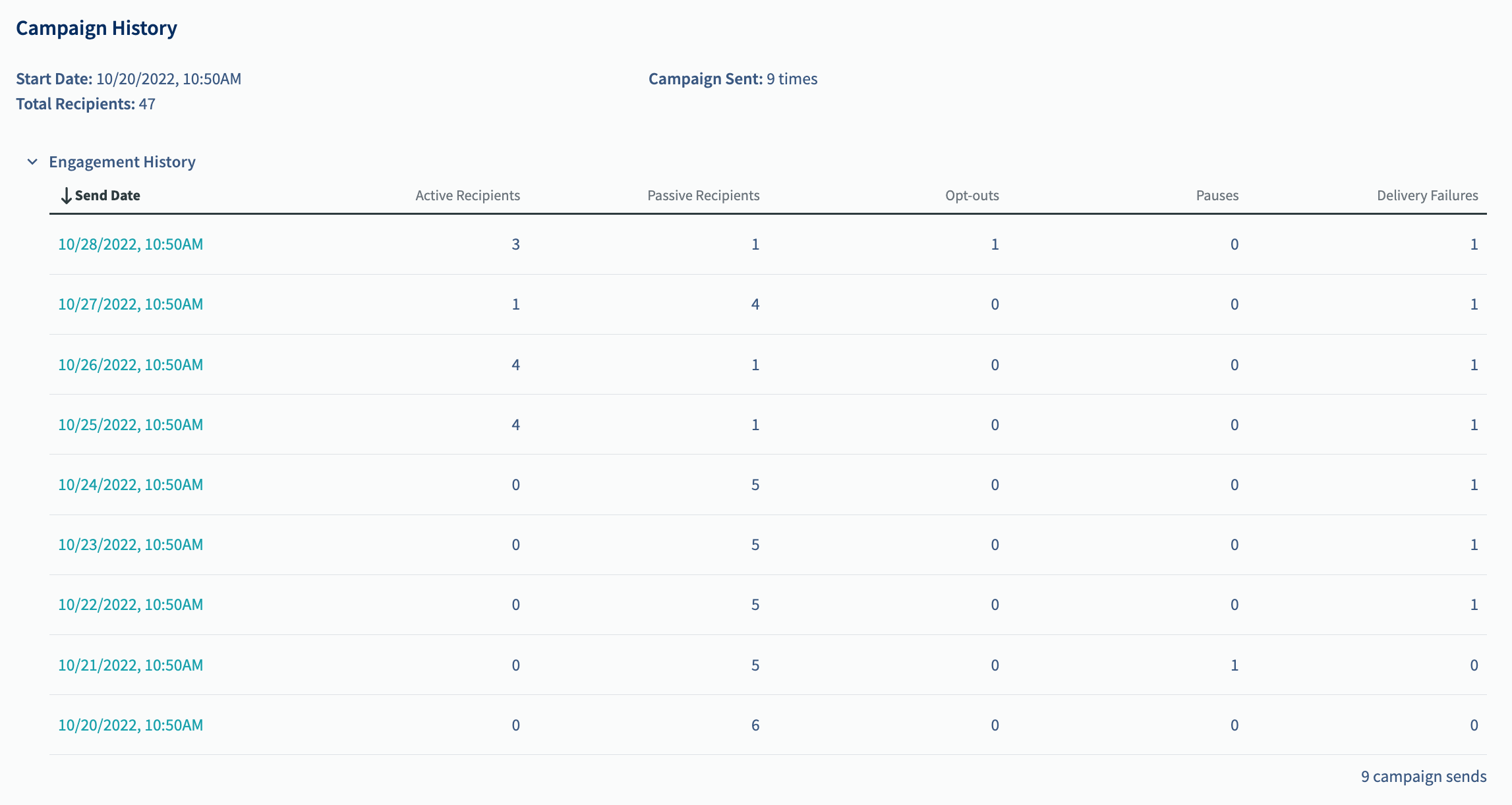Click Active Recipients value 4 for 10/26/2022
1512x805 pixels.
pos(516,365)
